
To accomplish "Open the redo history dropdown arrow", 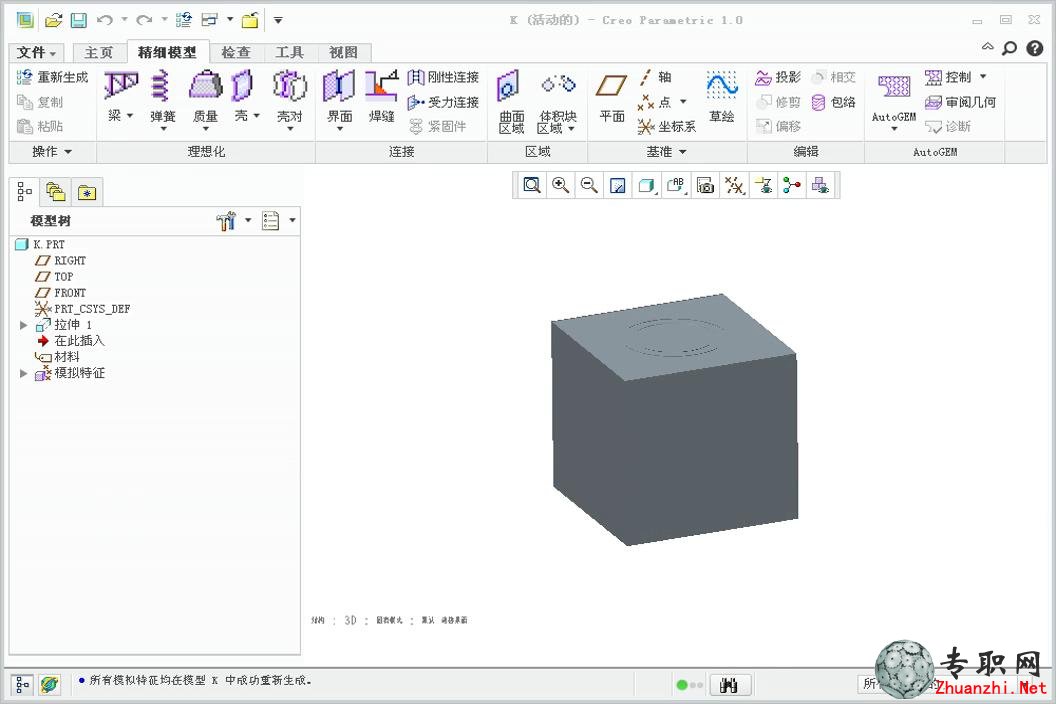I will (164, 20).
